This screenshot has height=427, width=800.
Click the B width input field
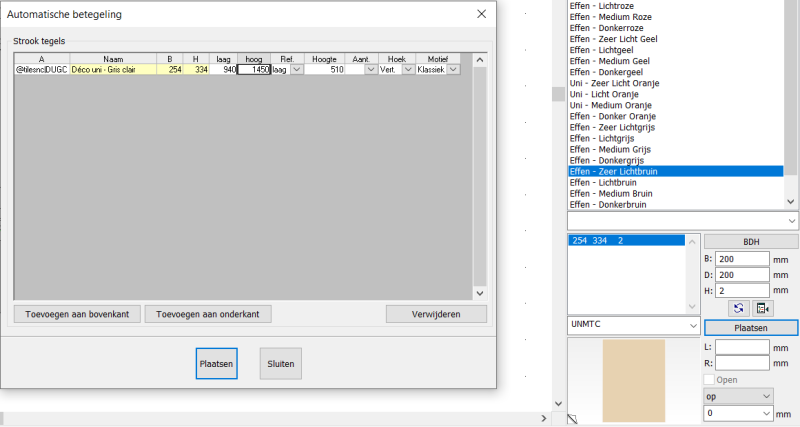tap(742, 258)
